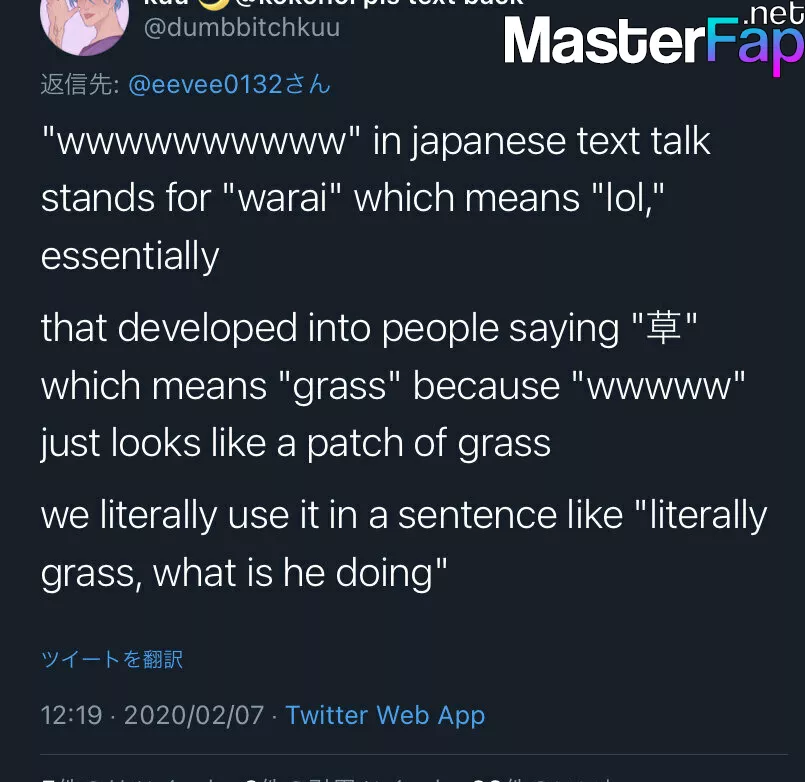
Task: Click the 草 kanji character
Action: (x=664, y=328)
